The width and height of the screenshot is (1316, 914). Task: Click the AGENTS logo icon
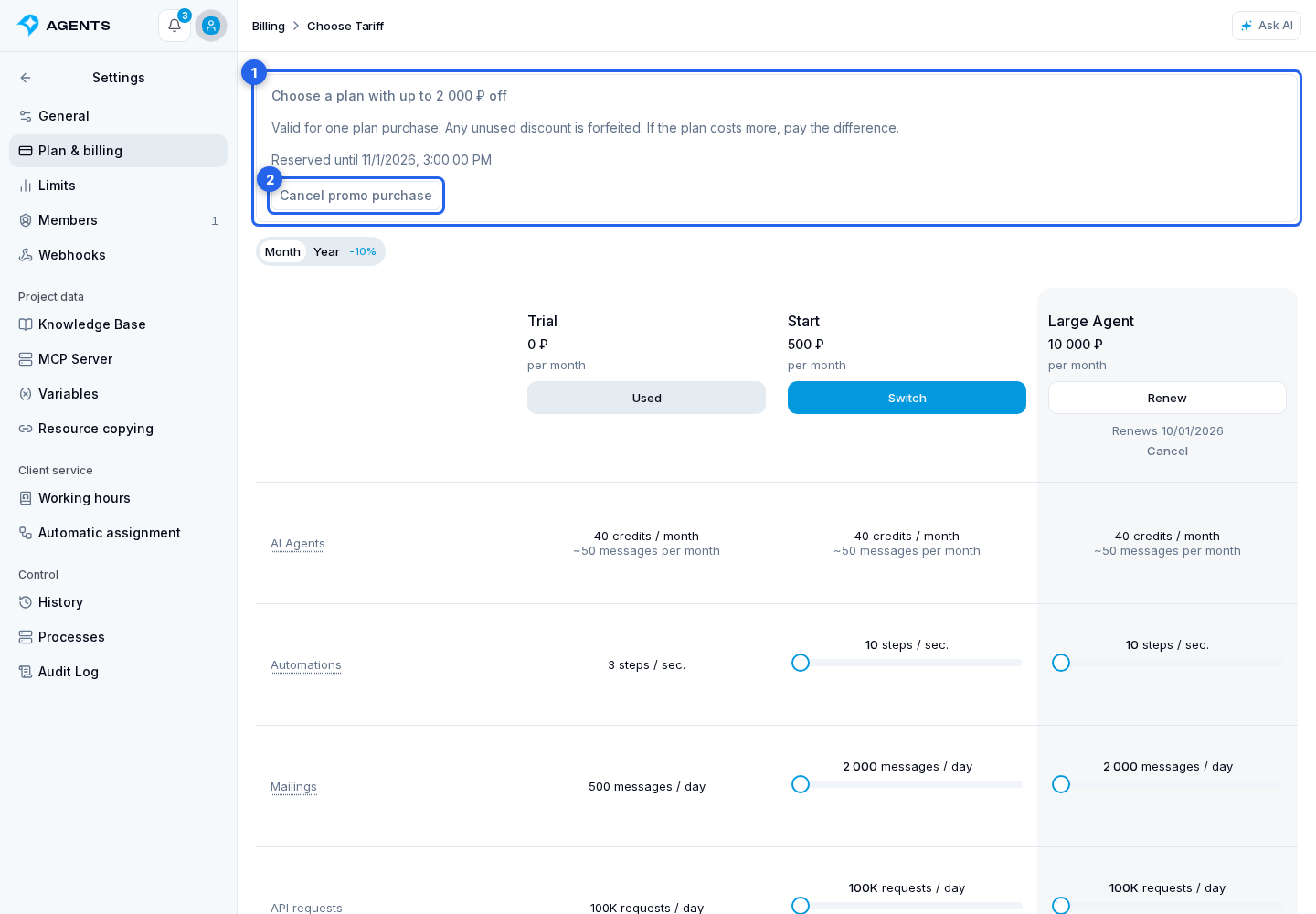pos(28,26)
